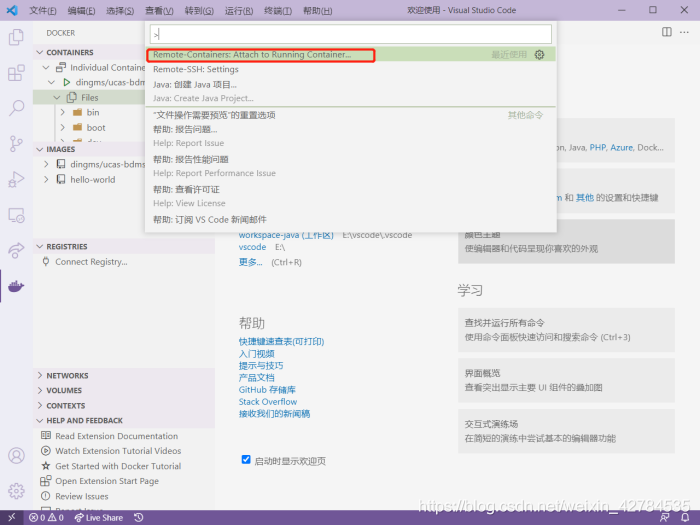Viewport: 700px width, 525px height.
Task: Open the Search view icon
Action: tap(16, 108)
